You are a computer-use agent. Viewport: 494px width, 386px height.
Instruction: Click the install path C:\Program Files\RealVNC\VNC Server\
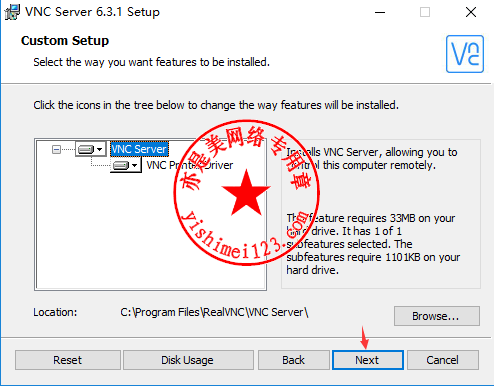click(214, 312)
